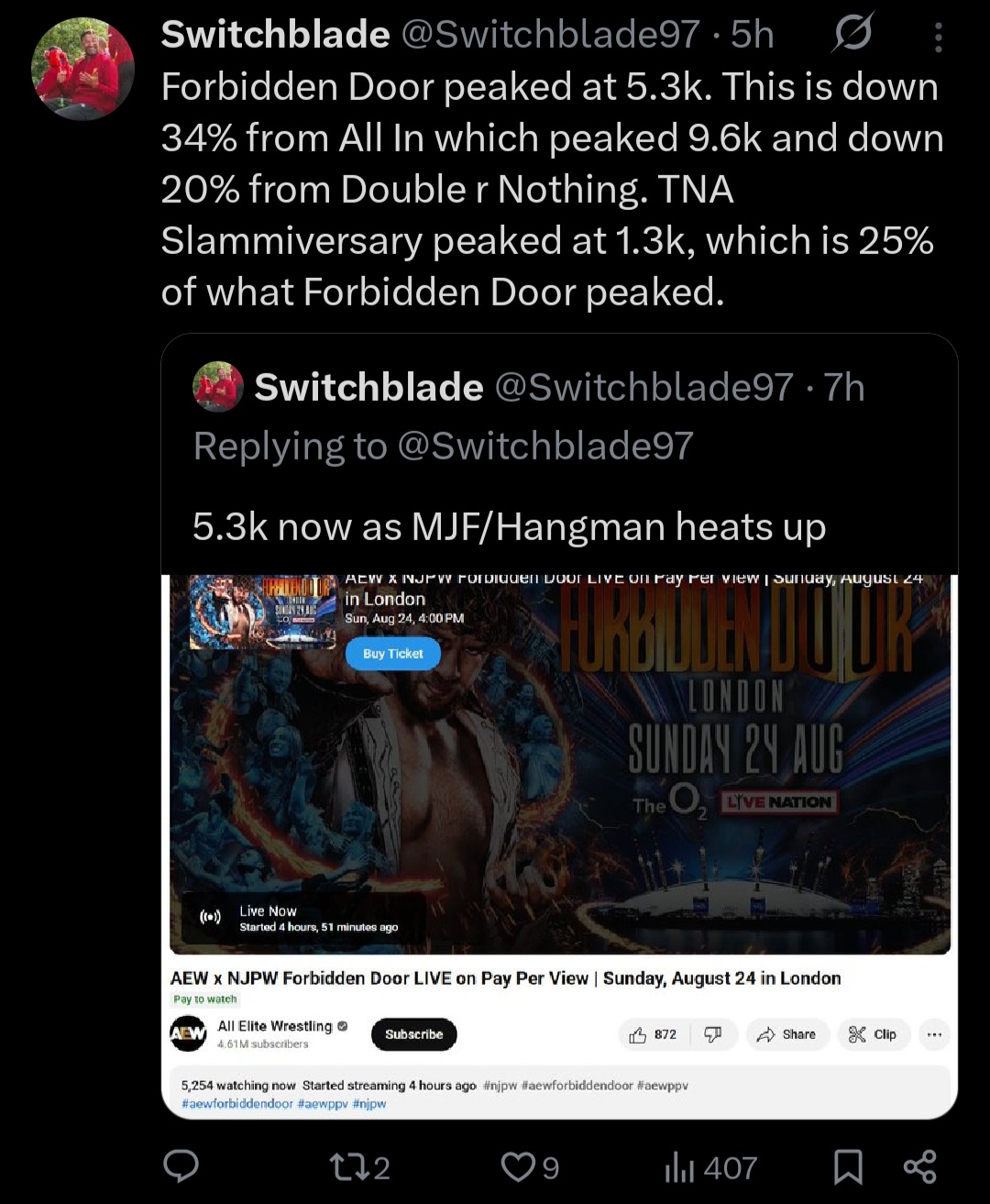Open the quoted Switchblade tweet header
This screenshot has width=990, height=1204.
pos(528,387)
